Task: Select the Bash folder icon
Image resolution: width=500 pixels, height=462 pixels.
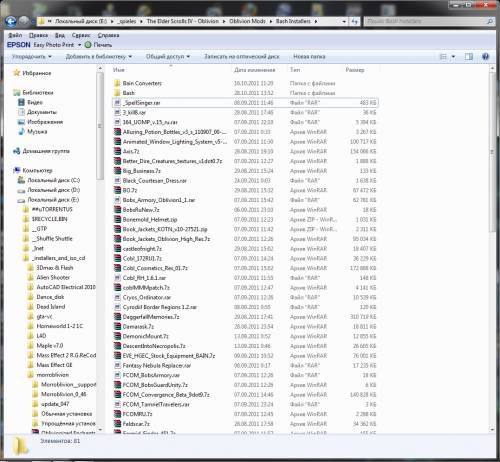Action: [x=117, y=93]
